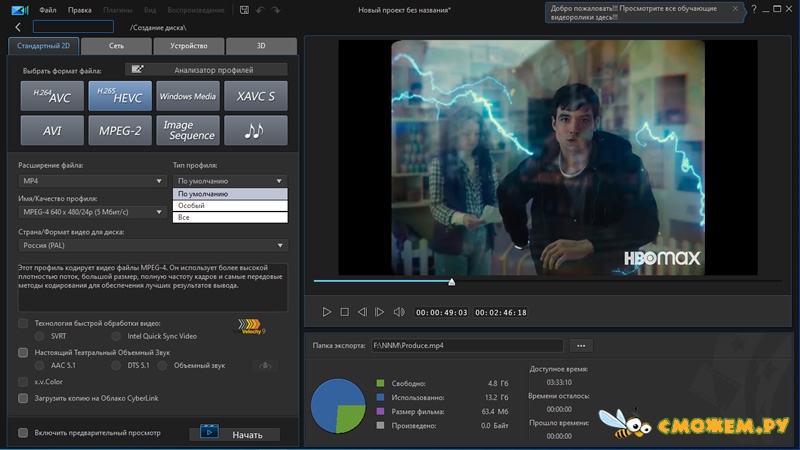Choose Image Sequence output format
The height and width of the screenshot is (450, 800).
coord(188,131)
